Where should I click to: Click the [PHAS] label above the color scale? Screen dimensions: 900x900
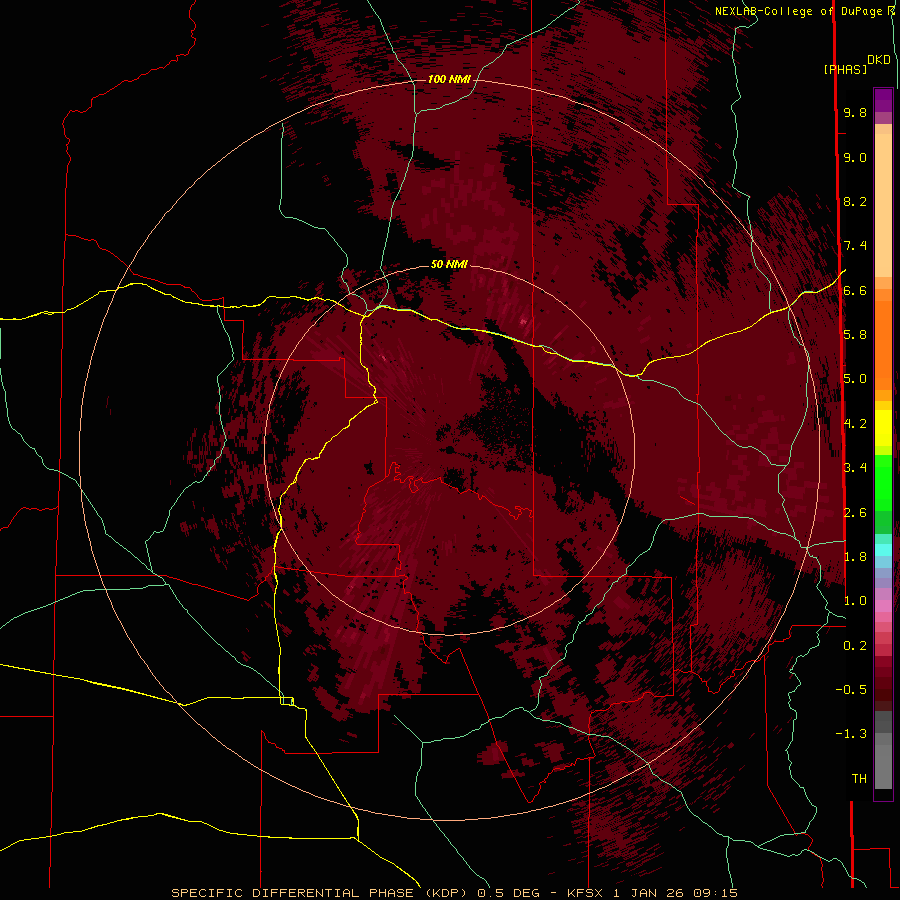(845, 70)
